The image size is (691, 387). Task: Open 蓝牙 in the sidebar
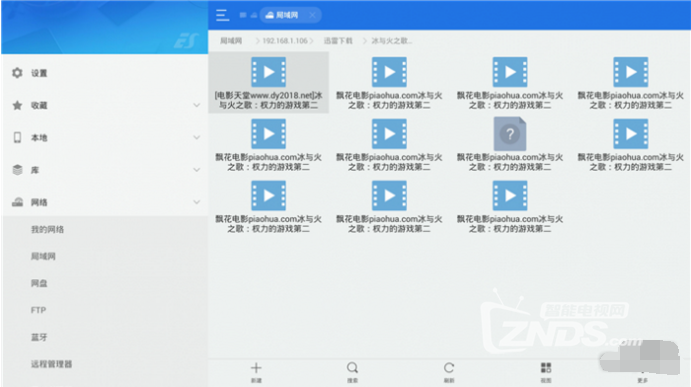point(39,337)
